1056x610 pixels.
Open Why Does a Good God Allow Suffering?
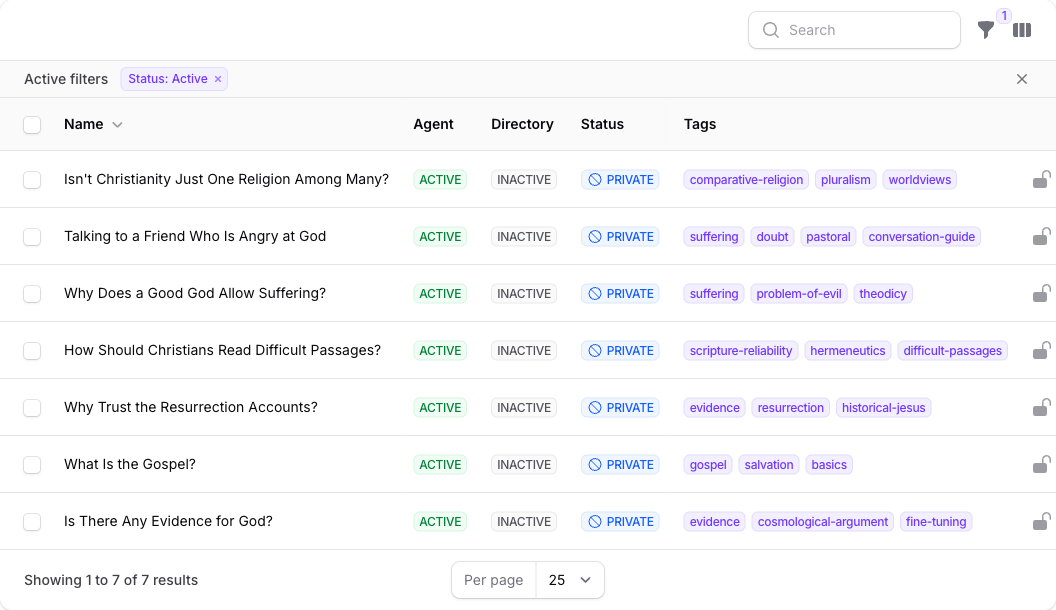(x=195, y=293)
